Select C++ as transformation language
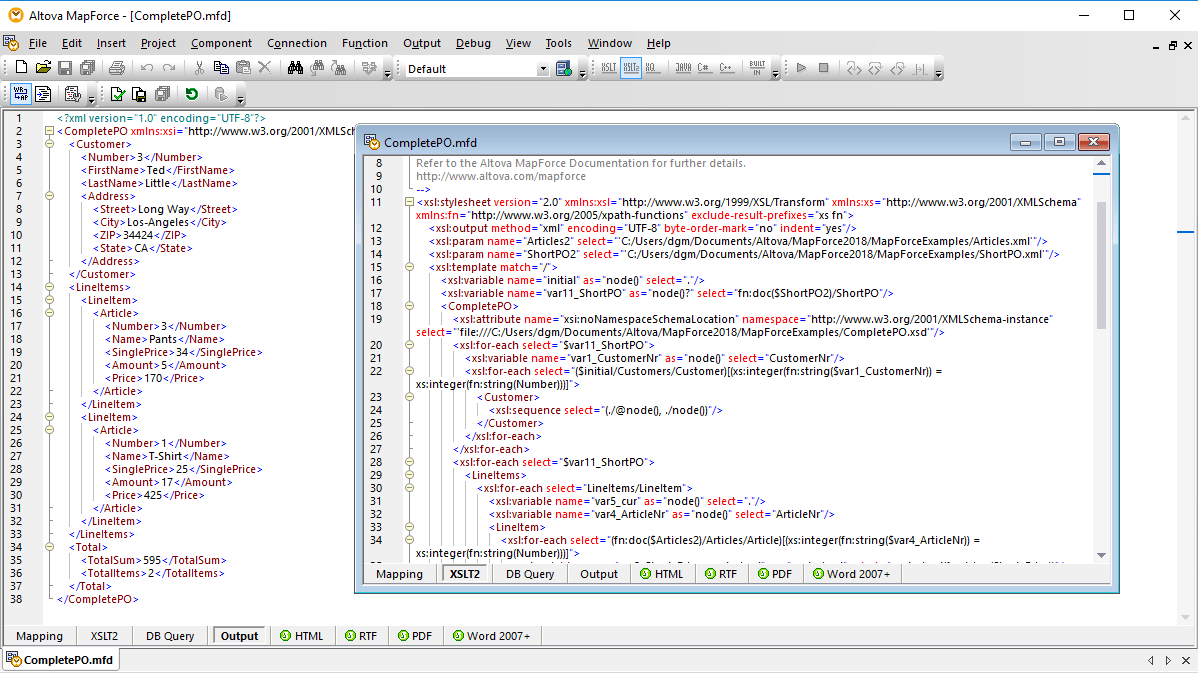 (727, 68)
